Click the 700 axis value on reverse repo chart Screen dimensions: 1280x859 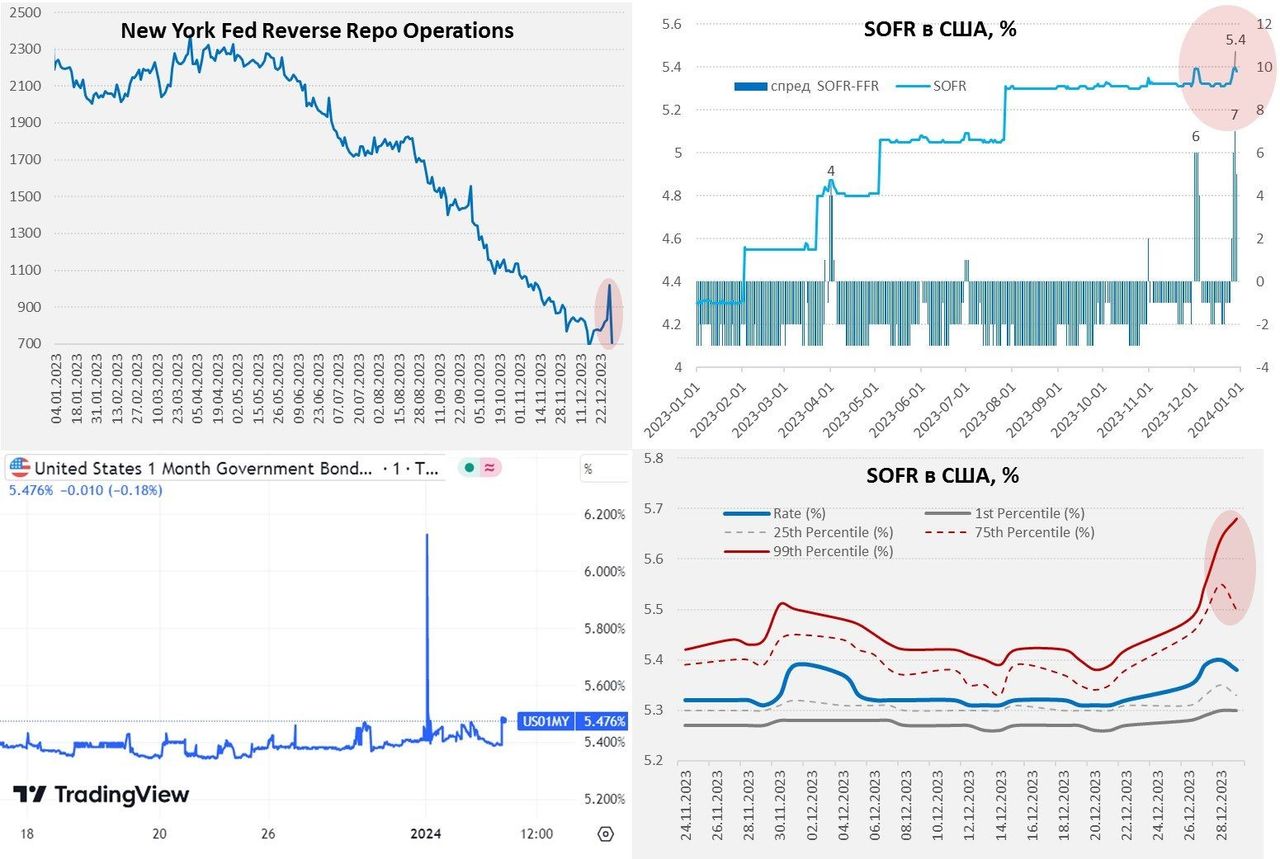coord(28,344)
